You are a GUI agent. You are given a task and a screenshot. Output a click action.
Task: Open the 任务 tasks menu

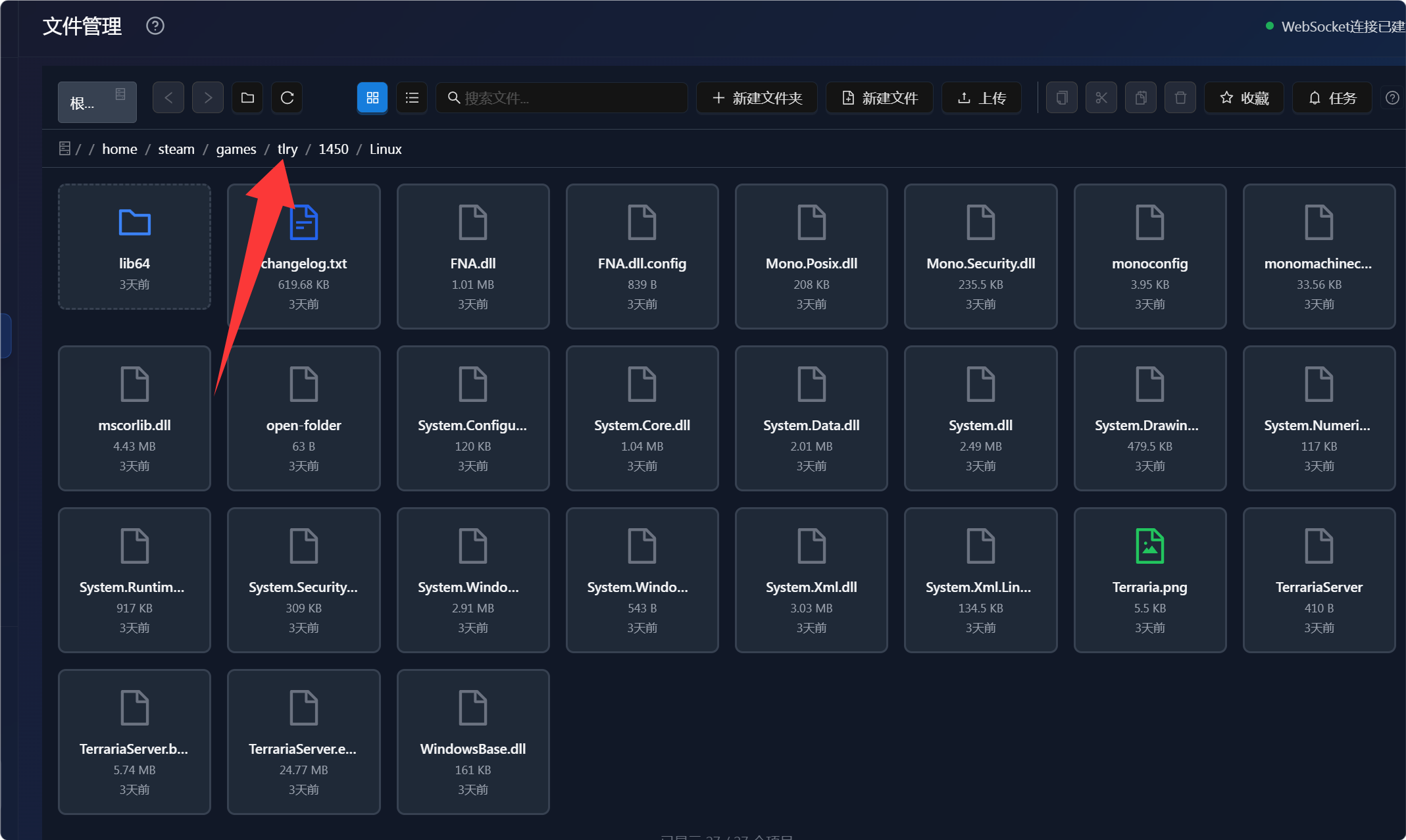pos(1332,98)
